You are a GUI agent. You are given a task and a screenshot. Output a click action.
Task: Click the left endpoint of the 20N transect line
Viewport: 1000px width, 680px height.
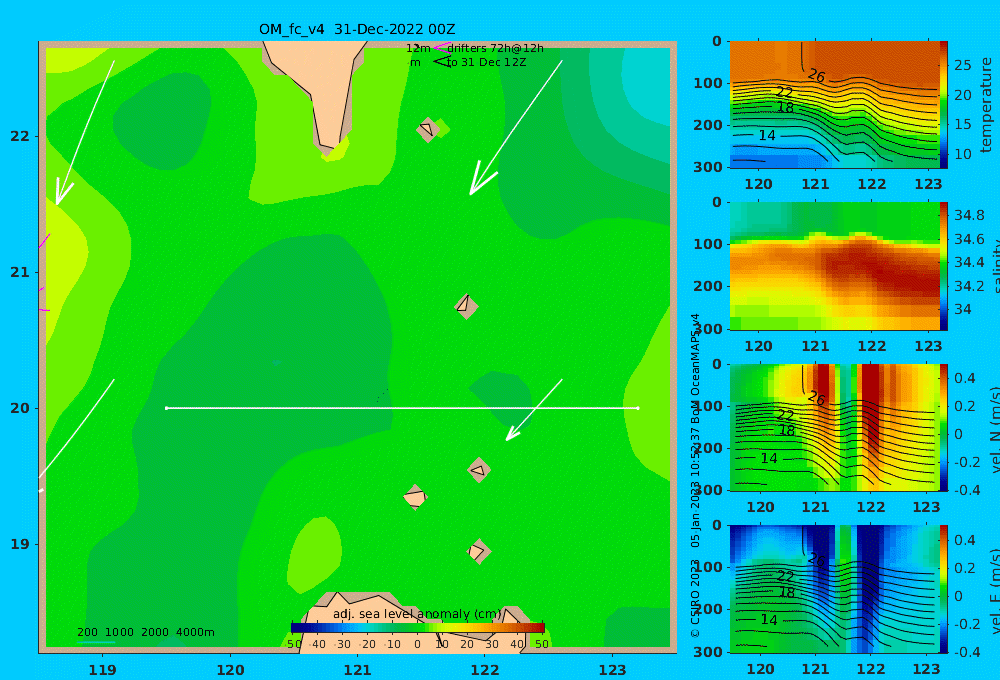pyautogui.click(x=166, y=408)
